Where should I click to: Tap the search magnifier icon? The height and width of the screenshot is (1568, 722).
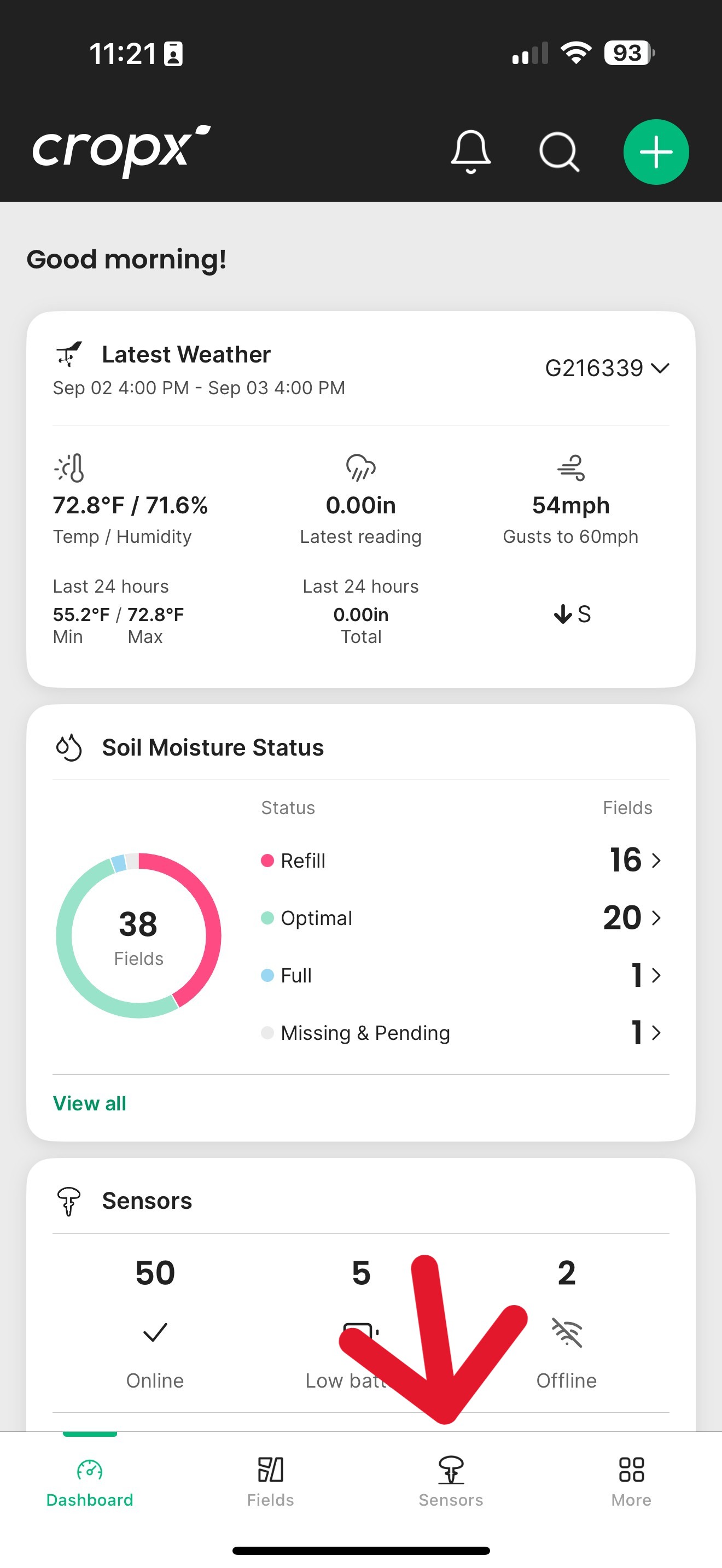[x=558, y=151]
